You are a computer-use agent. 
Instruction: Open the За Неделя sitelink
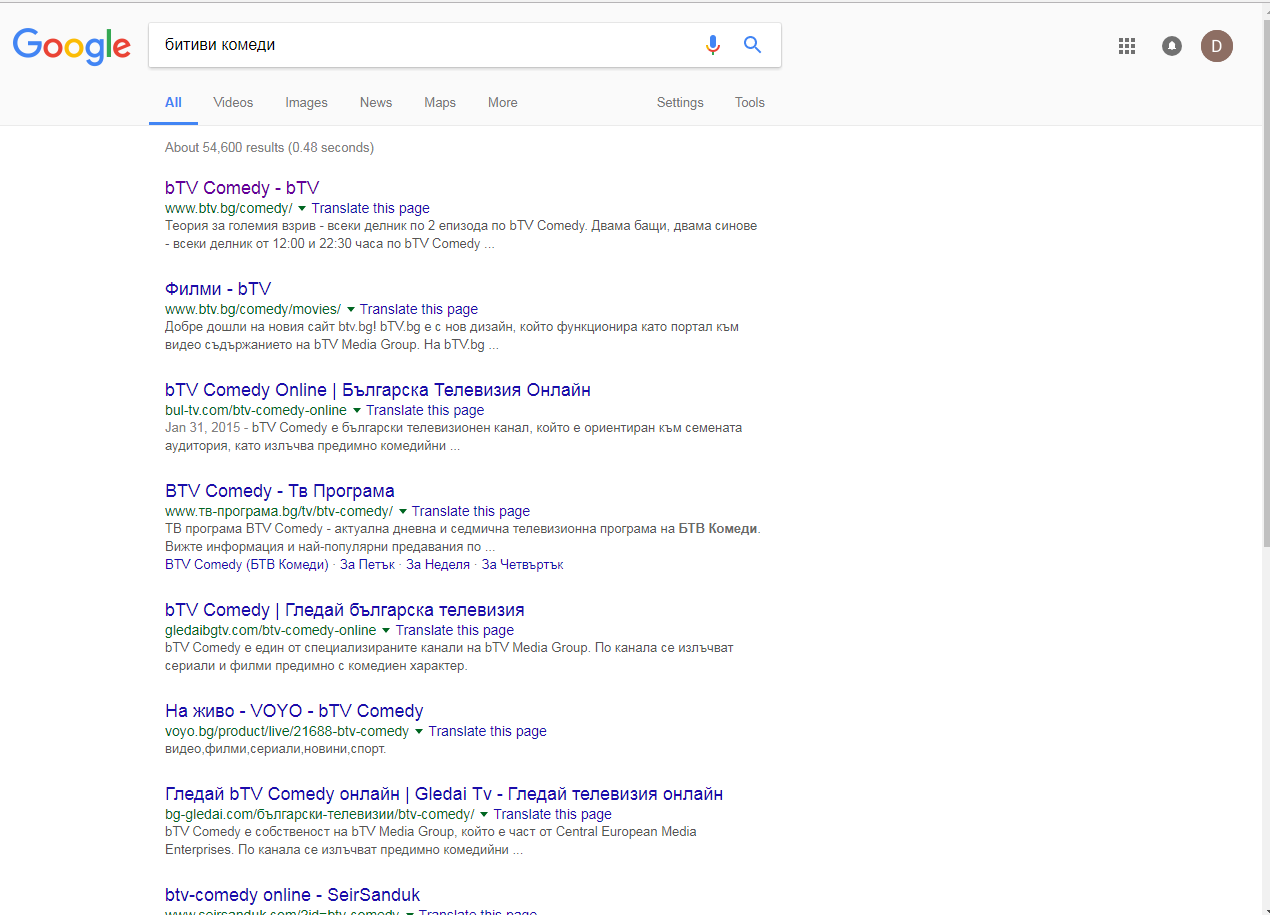[438, 565]
